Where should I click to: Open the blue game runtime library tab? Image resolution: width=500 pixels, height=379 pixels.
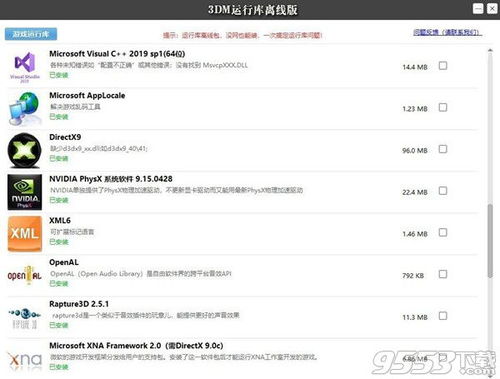coord(31,34)
